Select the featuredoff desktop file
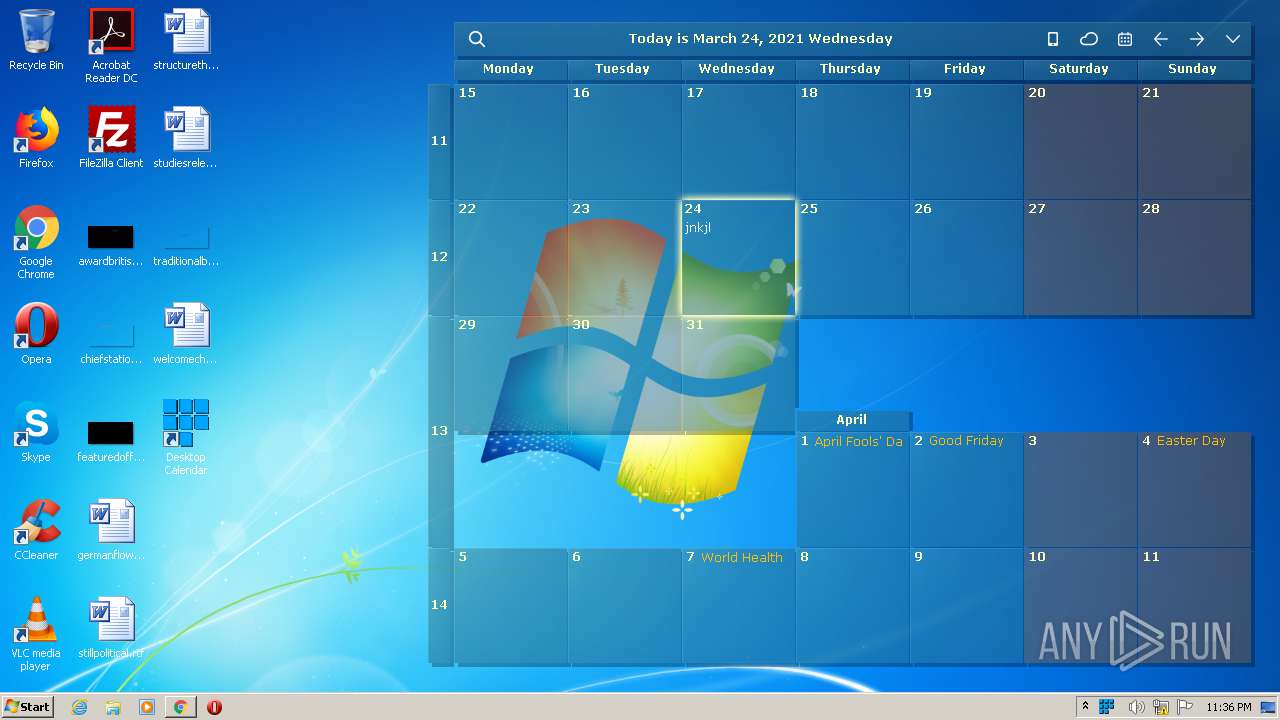 [111, 442]
